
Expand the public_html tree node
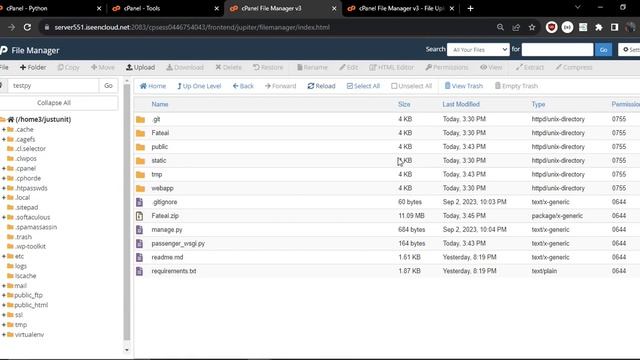tap(4, 305)
